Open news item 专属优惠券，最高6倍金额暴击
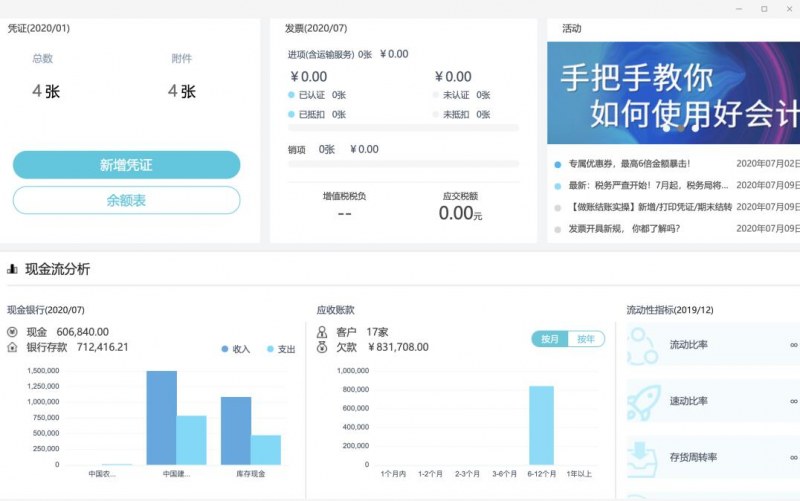 pyautogui.click(x=630, y=164)
